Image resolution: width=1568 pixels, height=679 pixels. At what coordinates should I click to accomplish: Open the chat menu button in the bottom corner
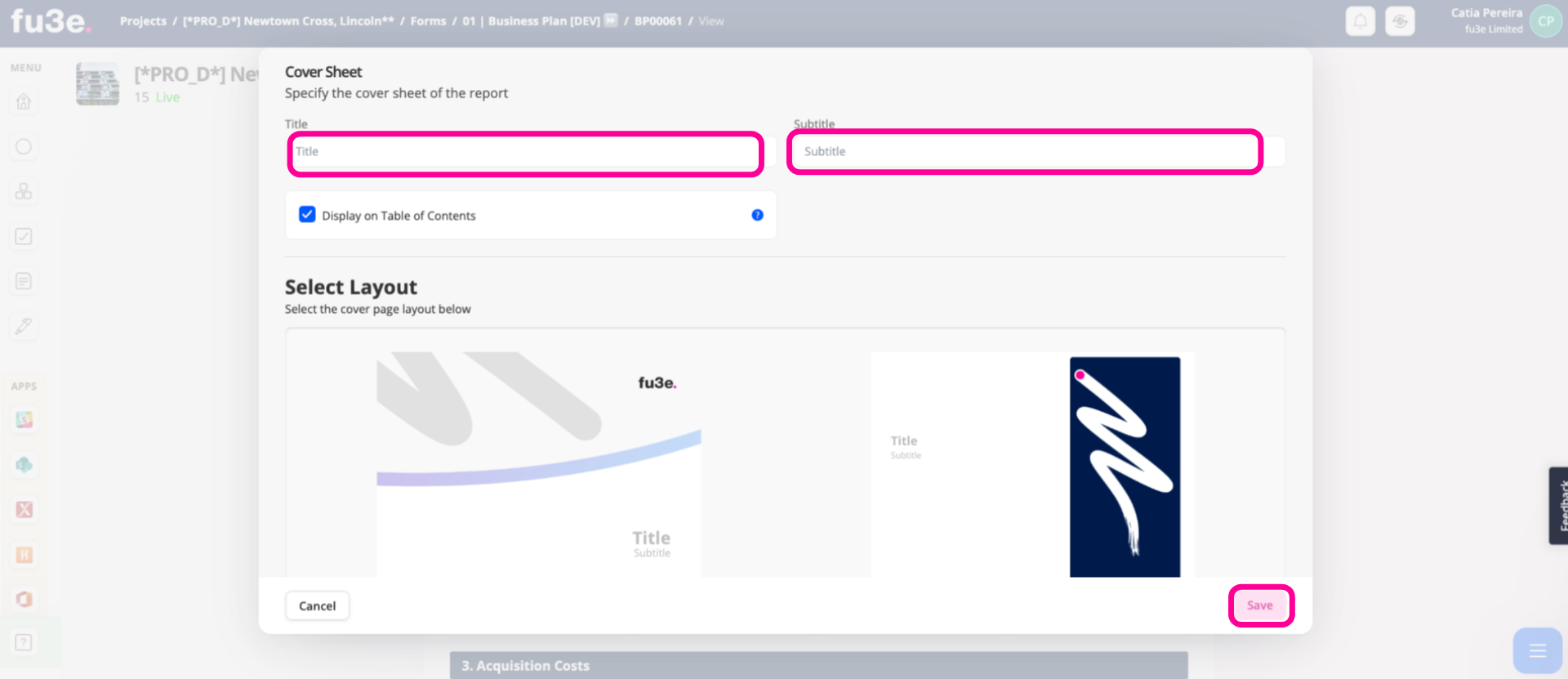[x=1537, y=650]
